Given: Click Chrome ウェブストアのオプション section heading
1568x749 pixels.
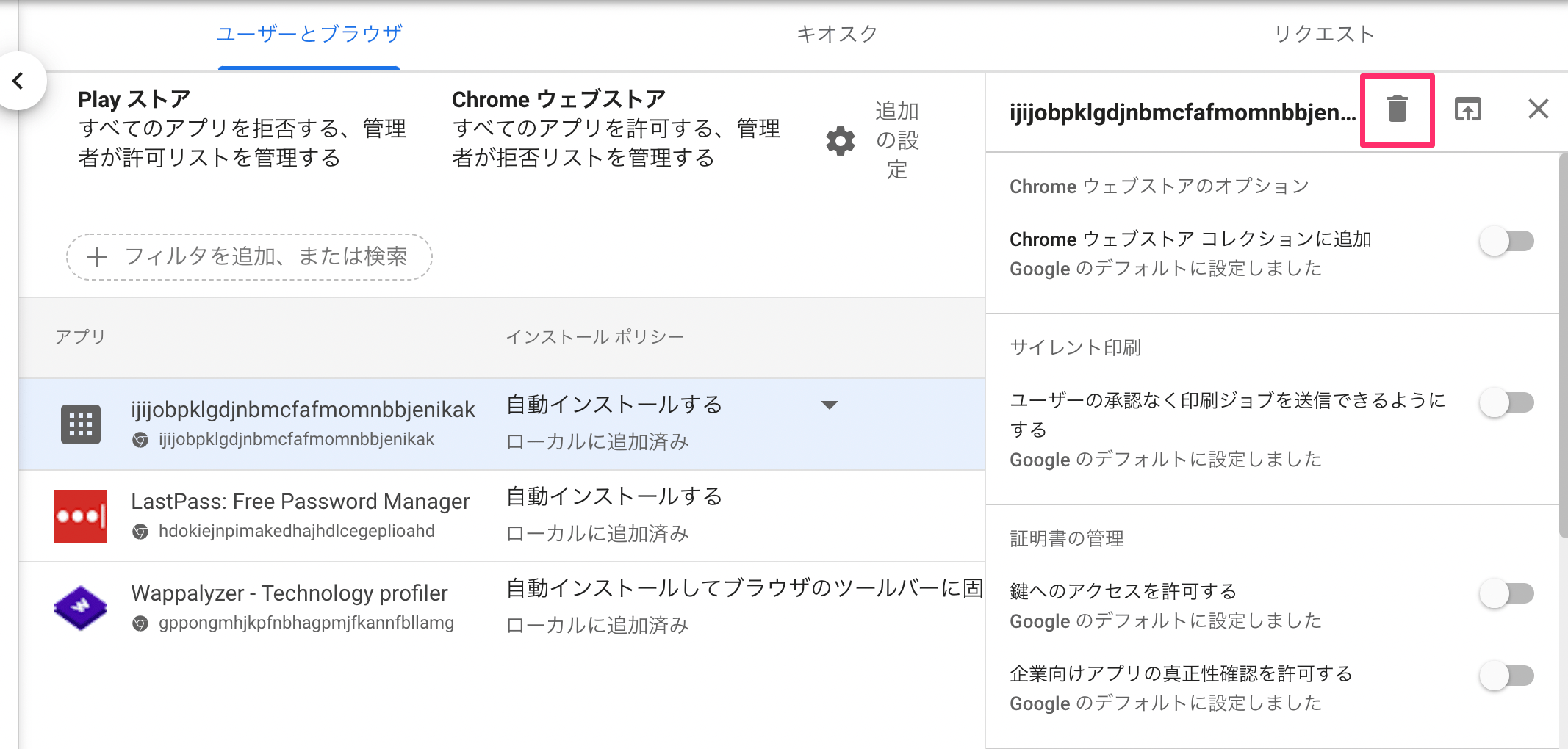Looking at the screenshot, I should [x=1159, y=187].
